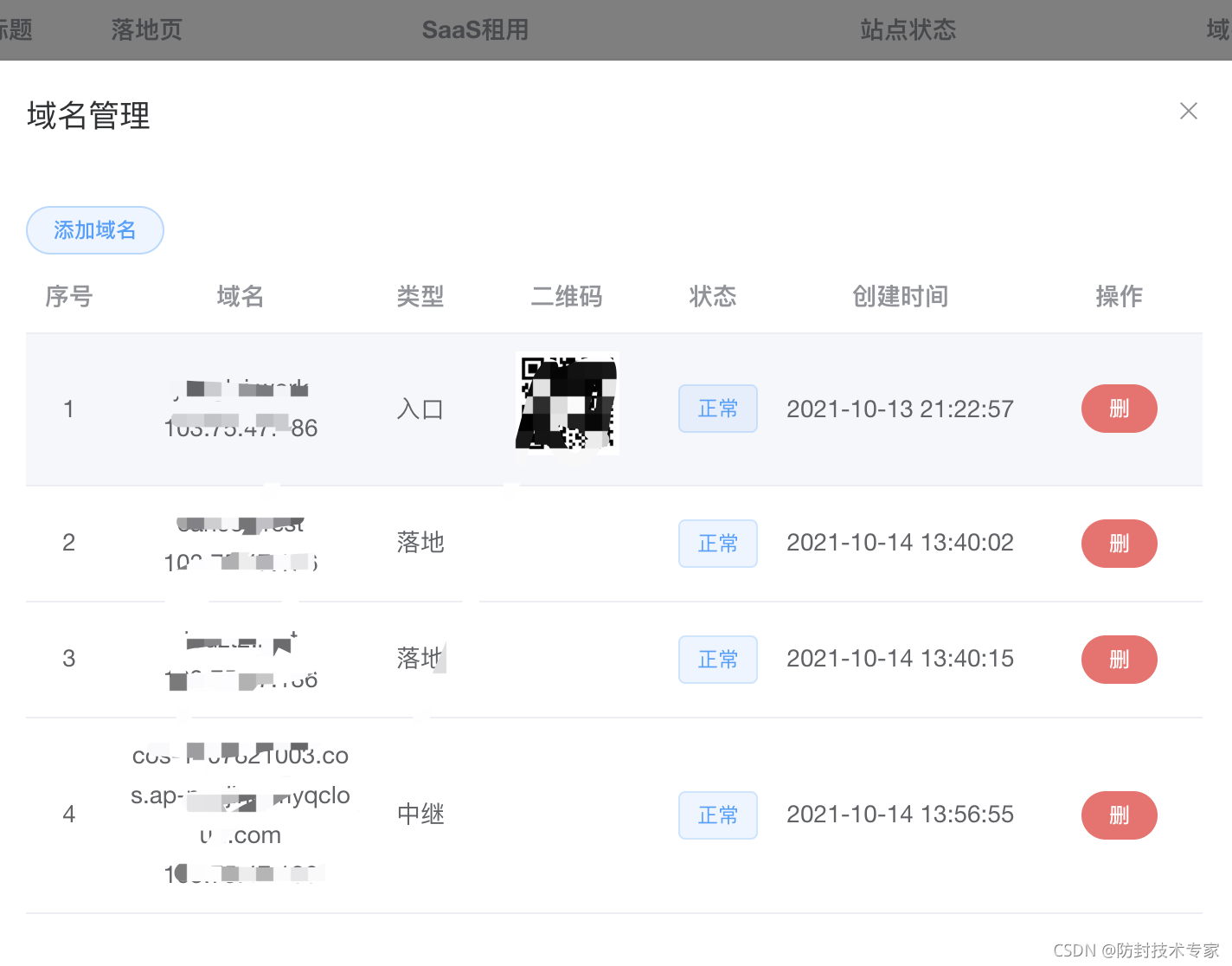Click the 域名 column header
This screenshot has width=1232, height=966.
coord(241,296)
